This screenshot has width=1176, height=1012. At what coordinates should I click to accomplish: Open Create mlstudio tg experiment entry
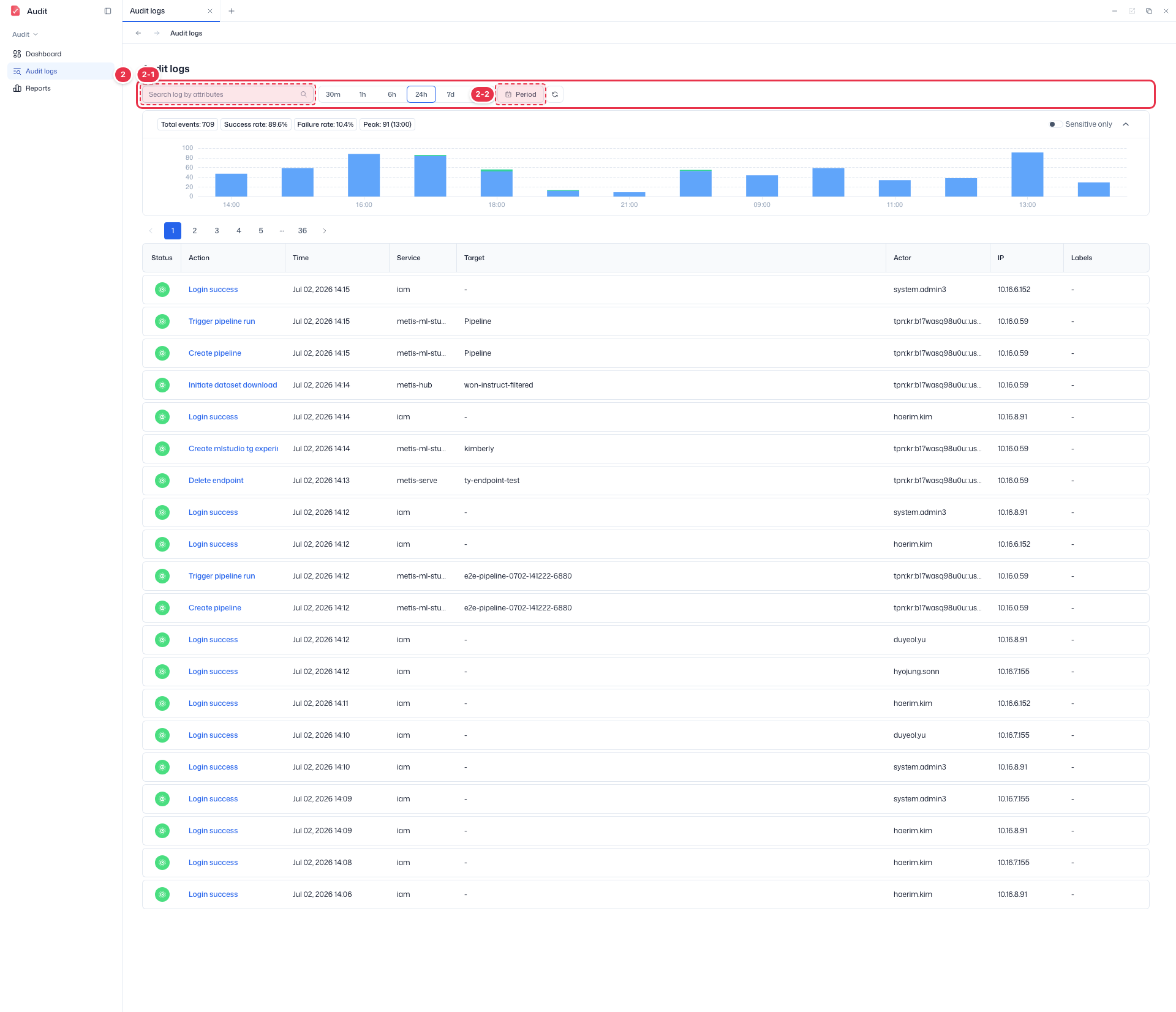coord(233,449)
